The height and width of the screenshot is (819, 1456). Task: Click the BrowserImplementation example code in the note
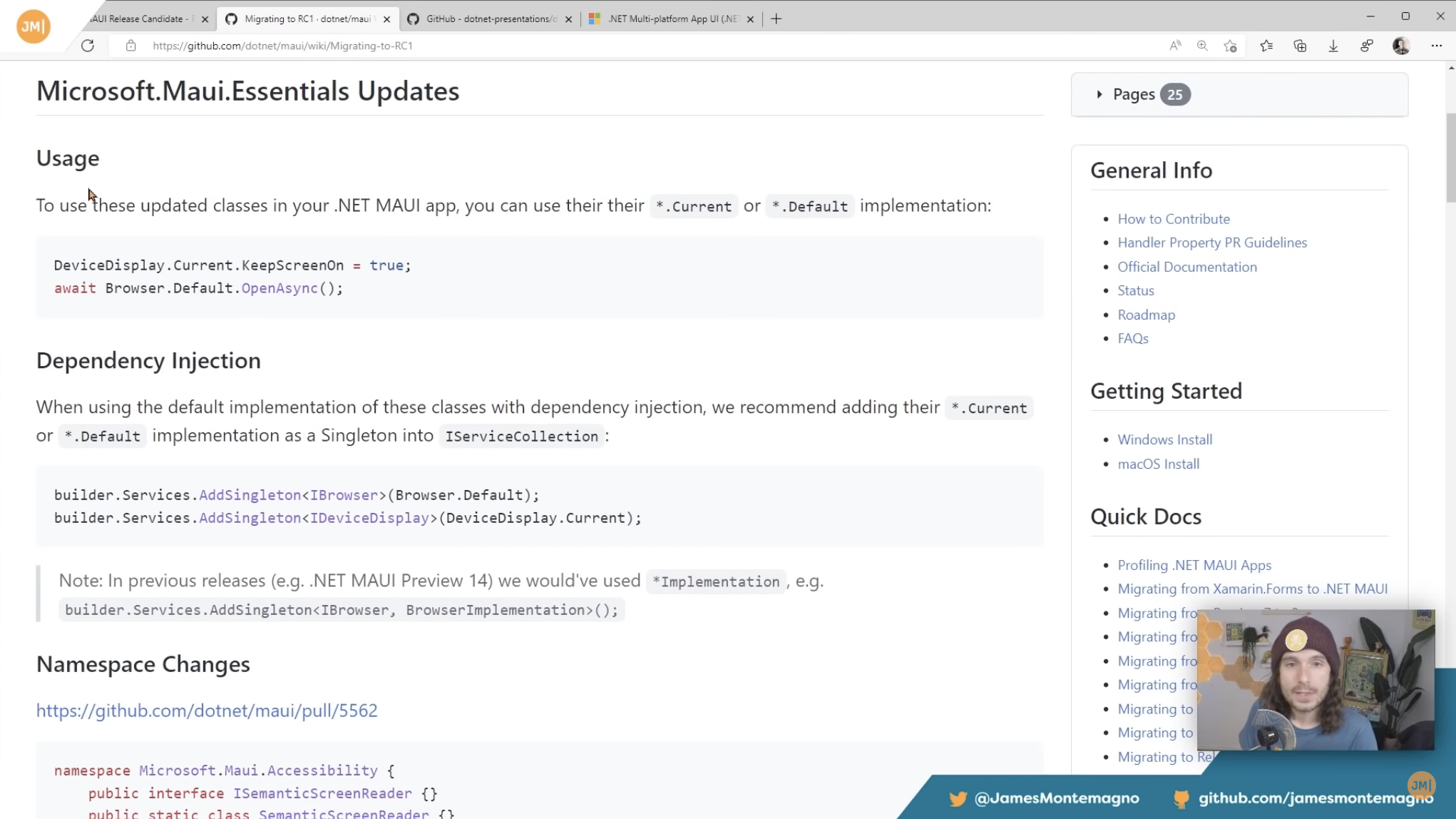[x=342, y=610]
